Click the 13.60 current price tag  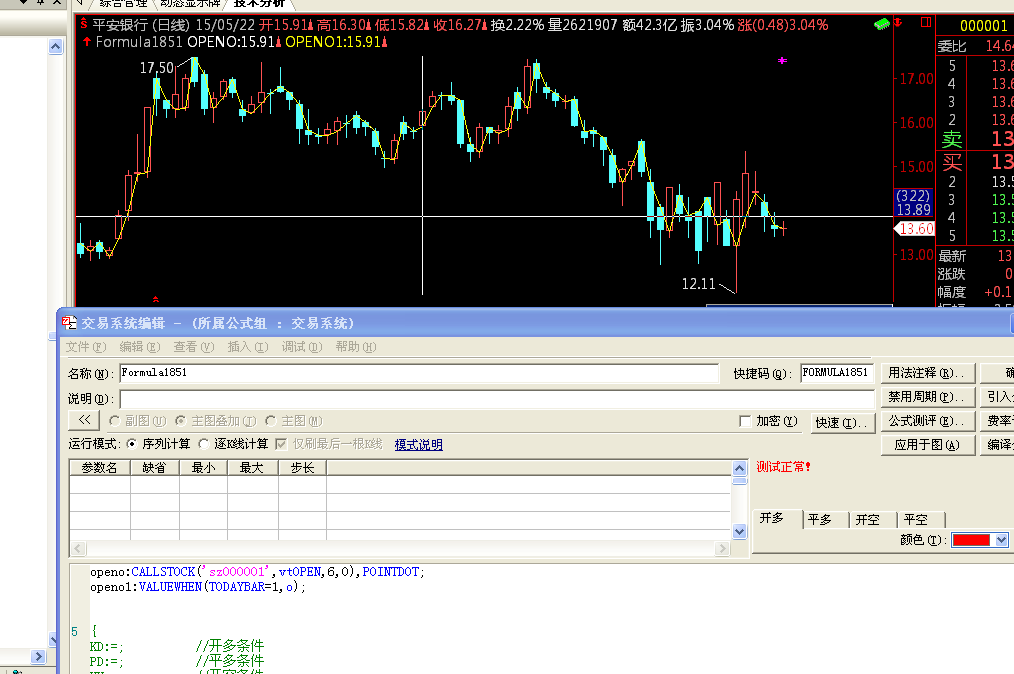click(916, 228)
